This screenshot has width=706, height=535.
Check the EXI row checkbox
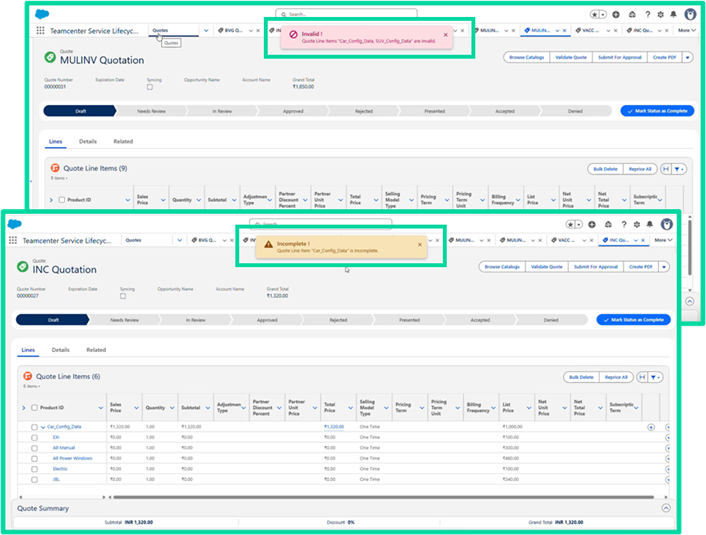tap(34, 438)
